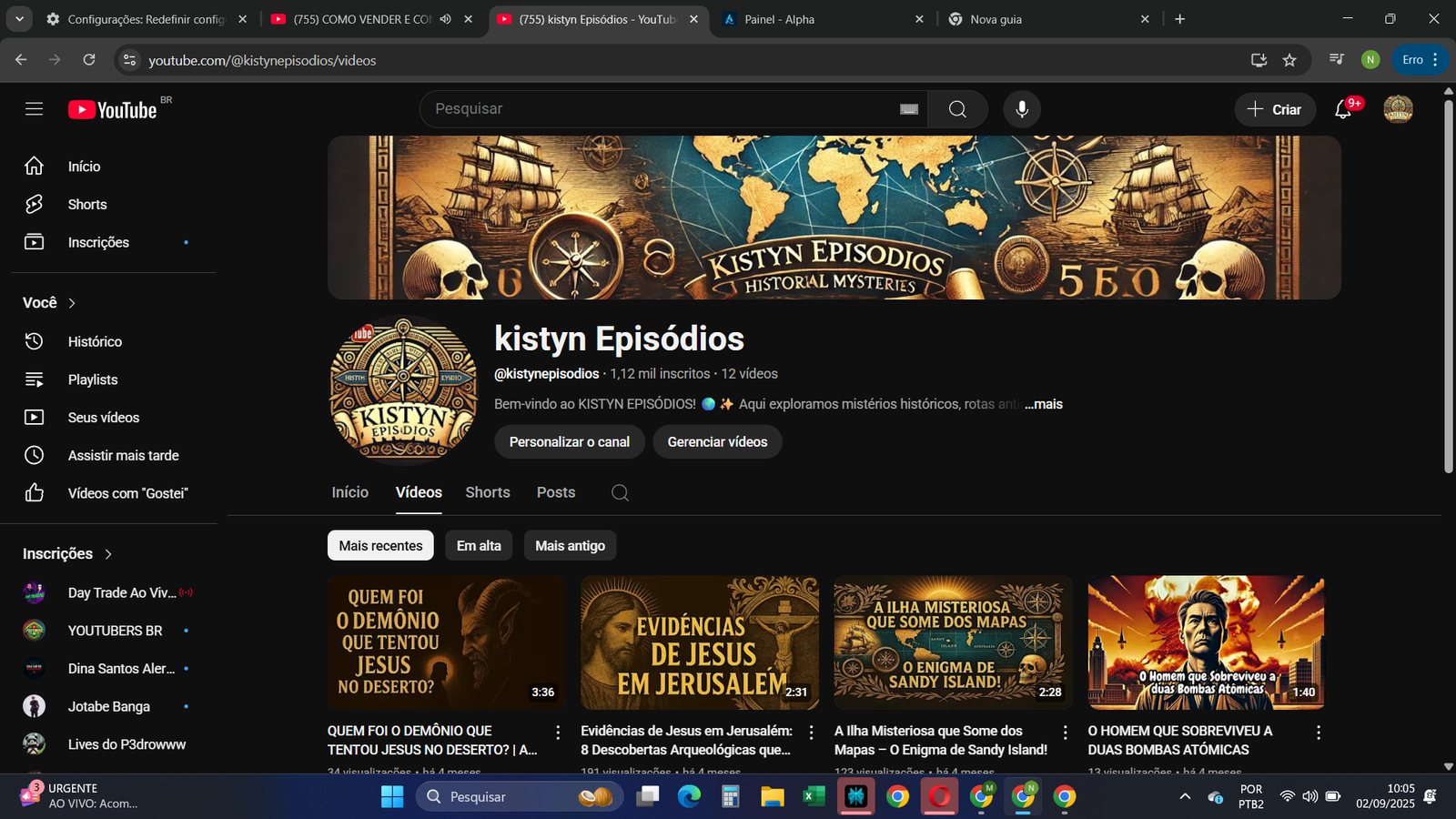Open the YouTube hamburger guide menu
The image size is (1456, 819).
[34, 109]
